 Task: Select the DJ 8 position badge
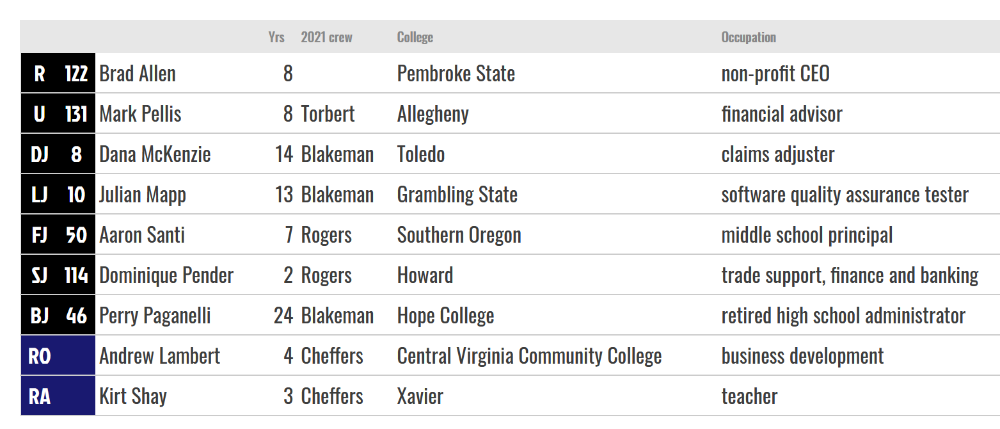[58, 154]
